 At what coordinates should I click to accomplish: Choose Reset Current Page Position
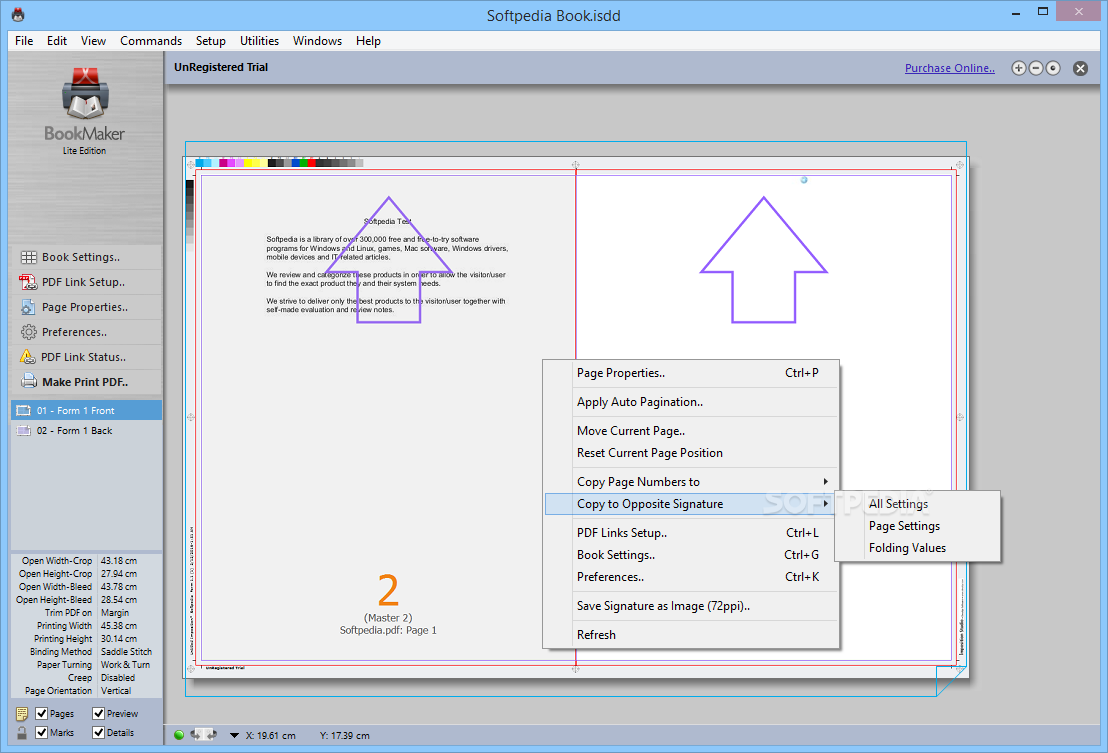692,453
